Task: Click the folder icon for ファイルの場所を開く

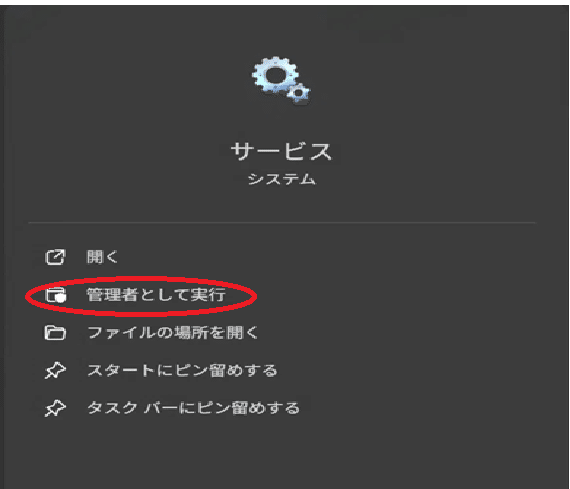Action: click(x=55, y=333)
